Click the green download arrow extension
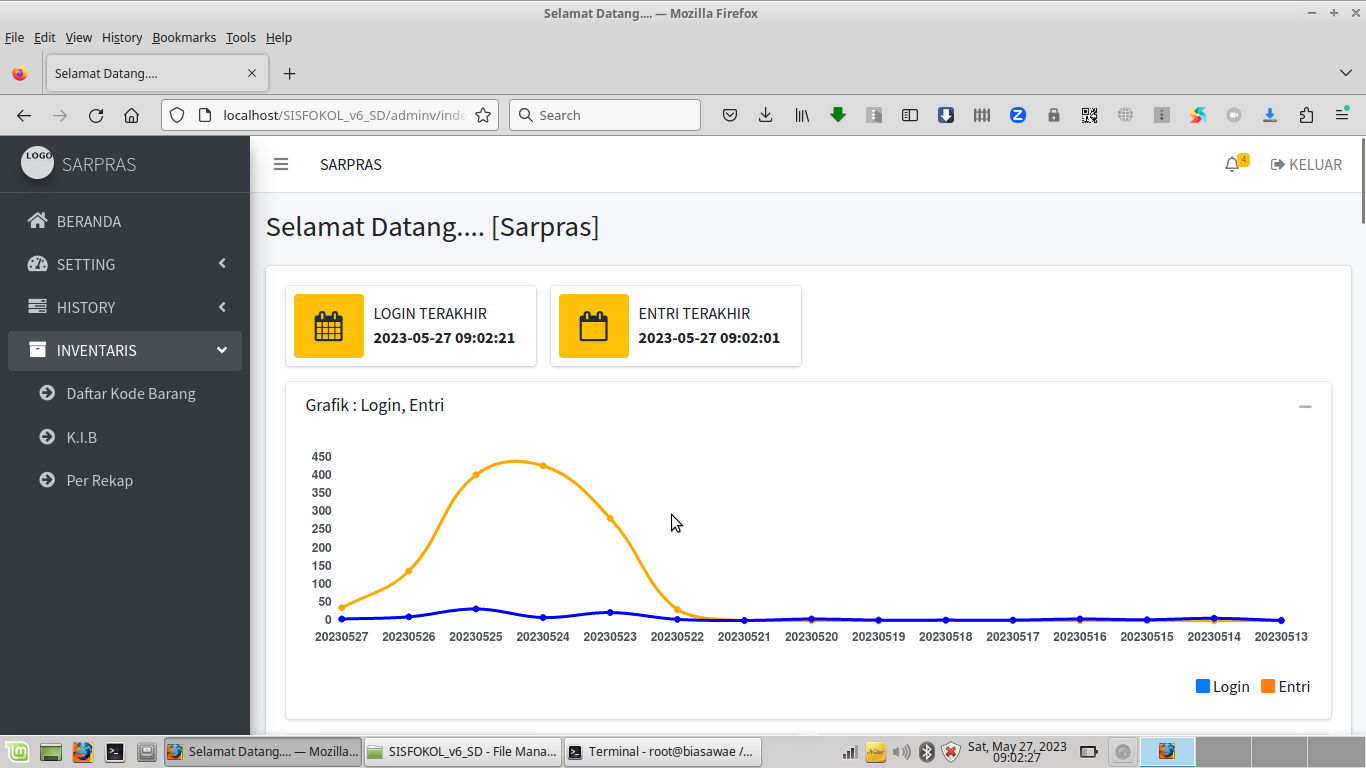The height and width of the screenshot is (768, 1366). point(838,115)
